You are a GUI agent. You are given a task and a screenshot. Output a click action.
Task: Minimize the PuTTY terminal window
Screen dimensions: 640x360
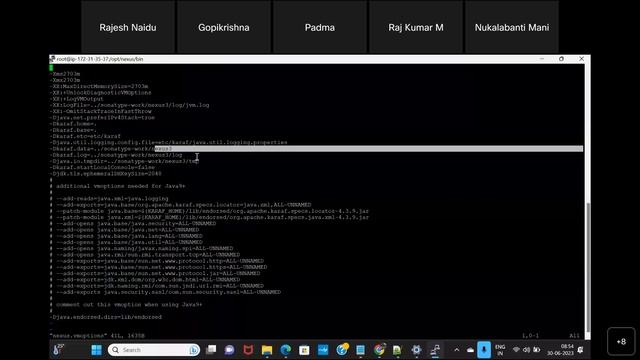(542, 59)
